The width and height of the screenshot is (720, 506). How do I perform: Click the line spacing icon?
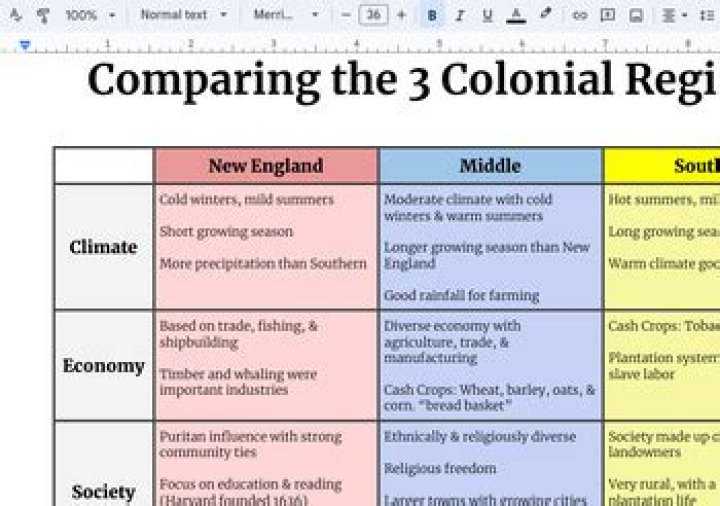tap(707, 16)
